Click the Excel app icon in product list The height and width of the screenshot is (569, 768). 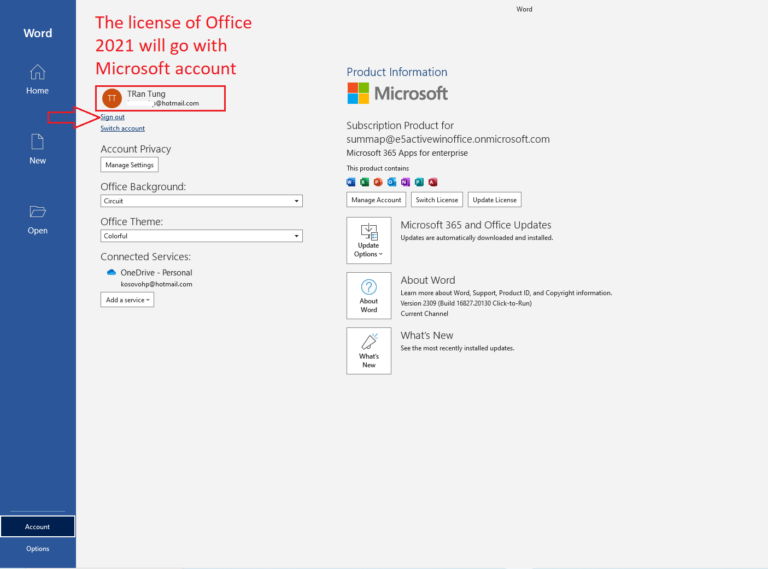364,182
